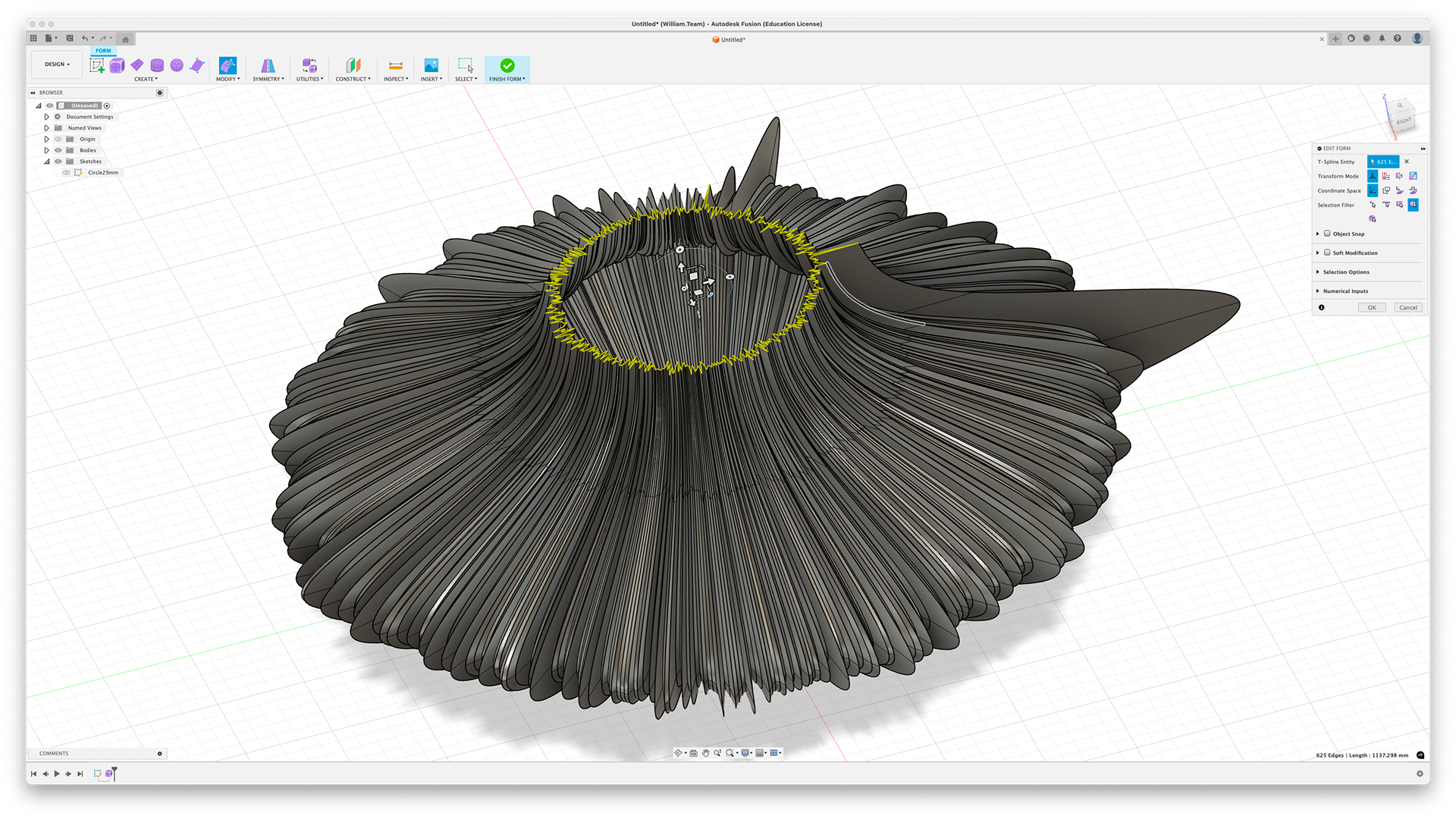Clear the T-Spline Entity selection with X
Viewport: 1456px width, 819px height.
(x=1407, y=162)
